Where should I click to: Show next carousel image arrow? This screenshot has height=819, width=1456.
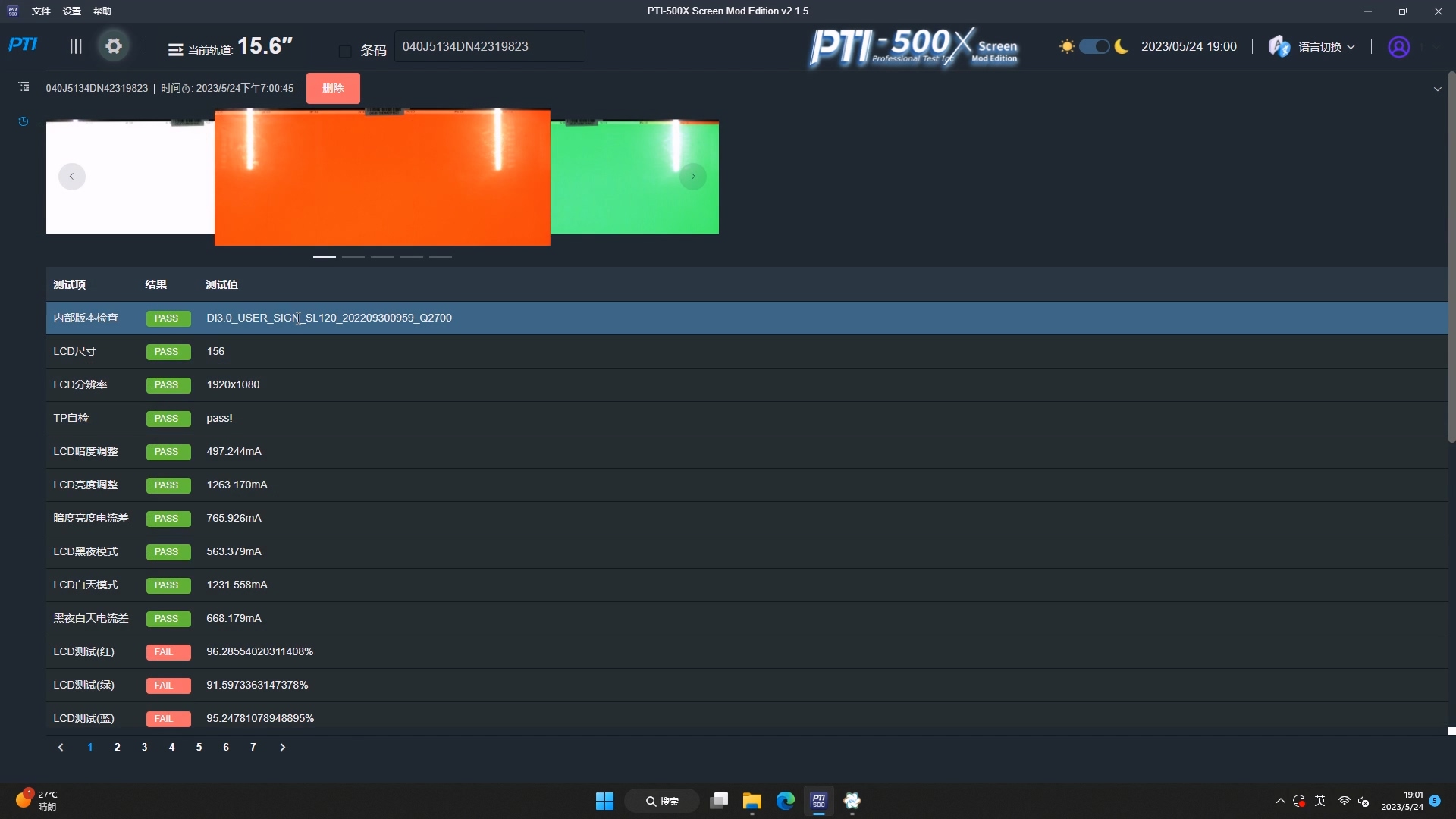[692, 177]
